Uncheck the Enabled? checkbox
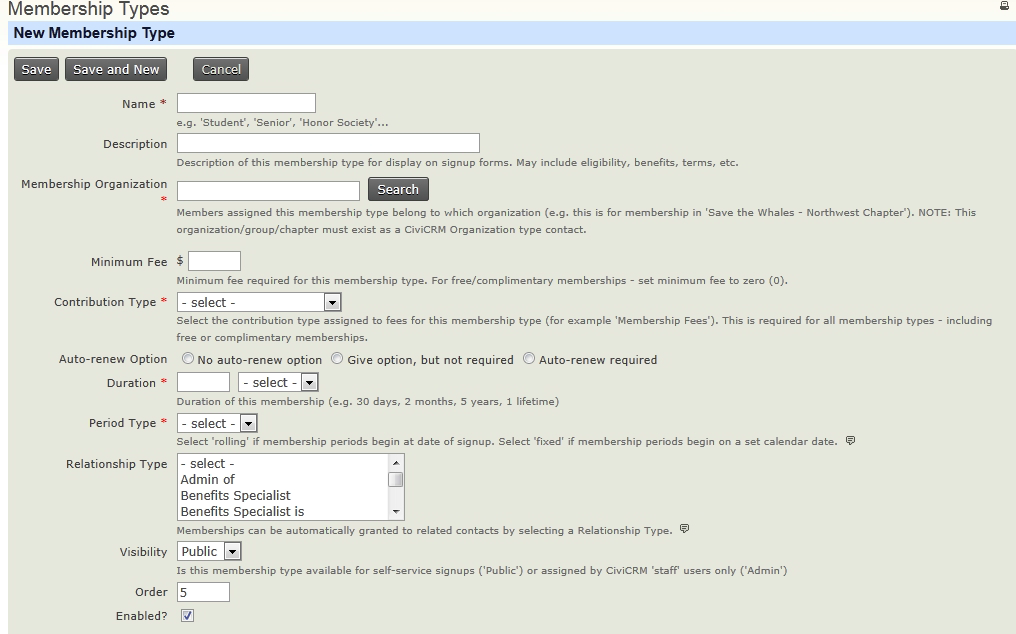 coord(187,616)
